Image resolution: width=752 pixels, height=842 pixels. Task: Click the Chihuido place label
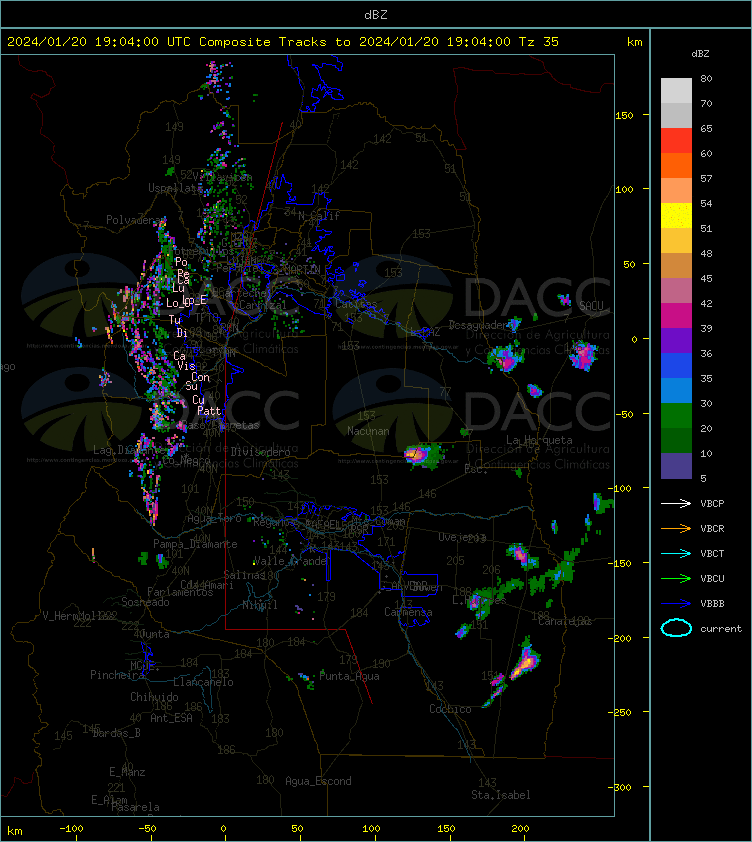[154, 696]
